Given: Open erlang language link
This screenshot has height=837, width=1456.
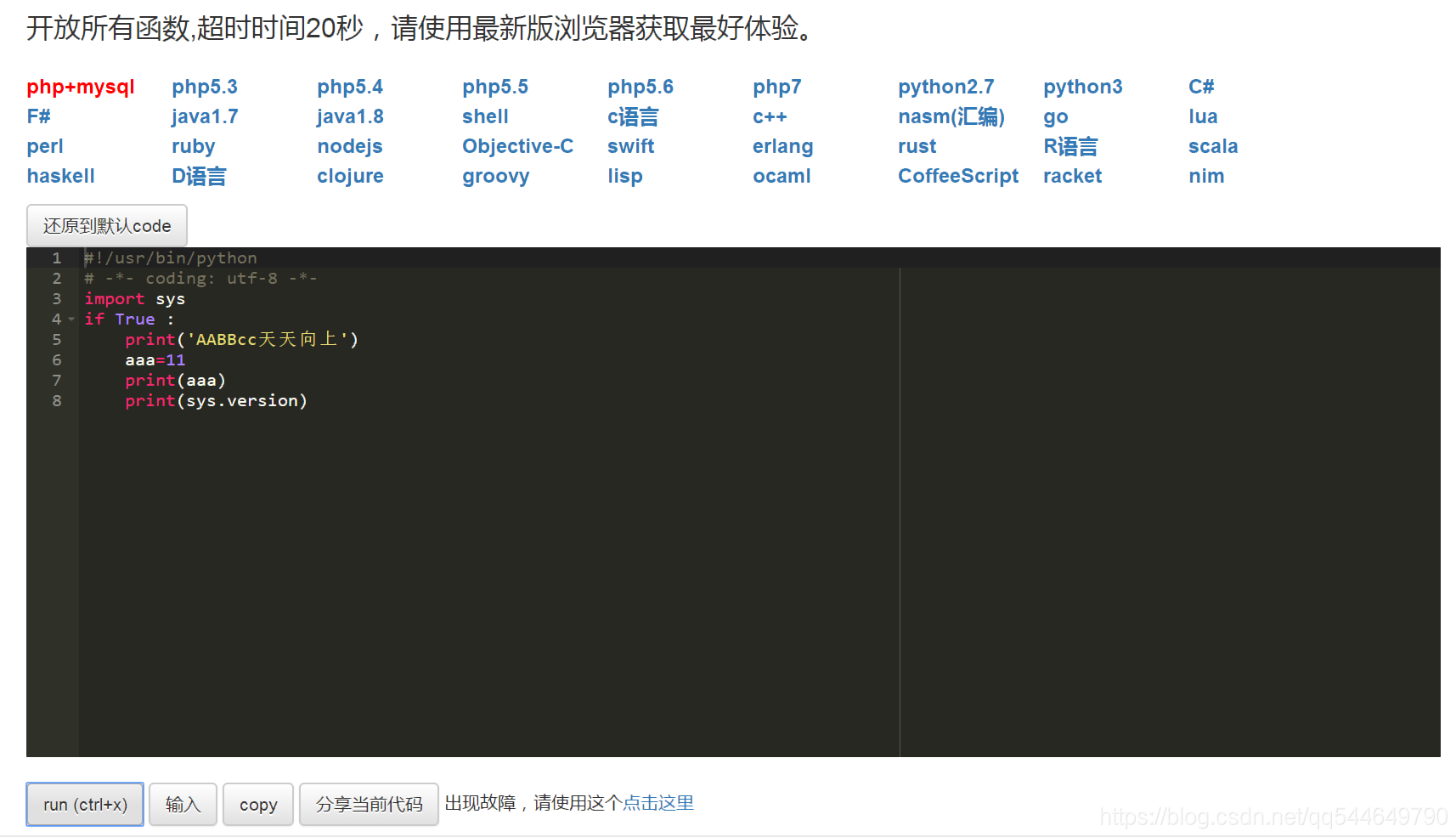Looking at the screenshot, I should tap(782, 146).
